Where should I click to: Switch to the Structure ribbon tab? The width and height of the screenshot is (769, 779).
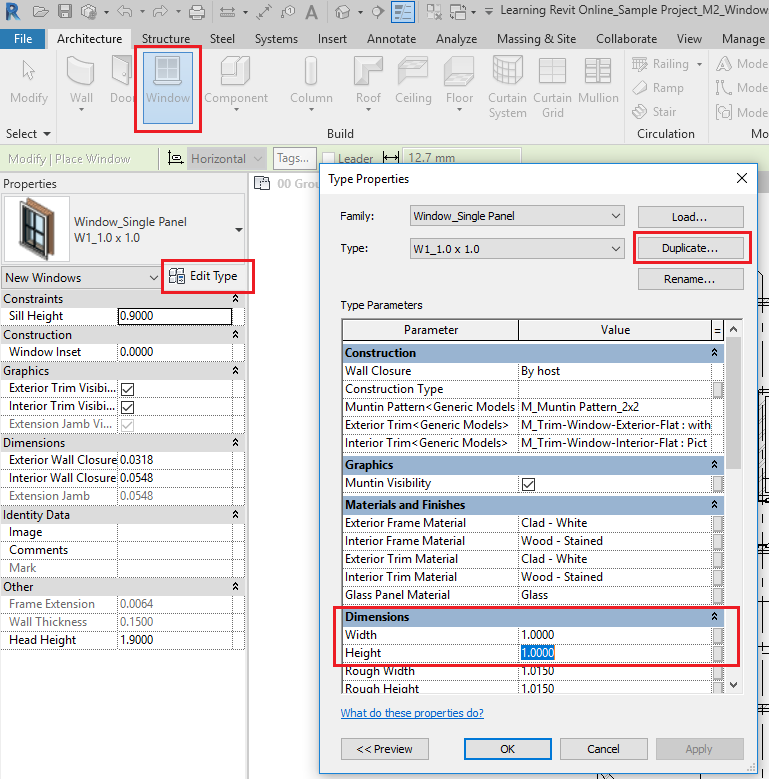[x=166, y=39]
